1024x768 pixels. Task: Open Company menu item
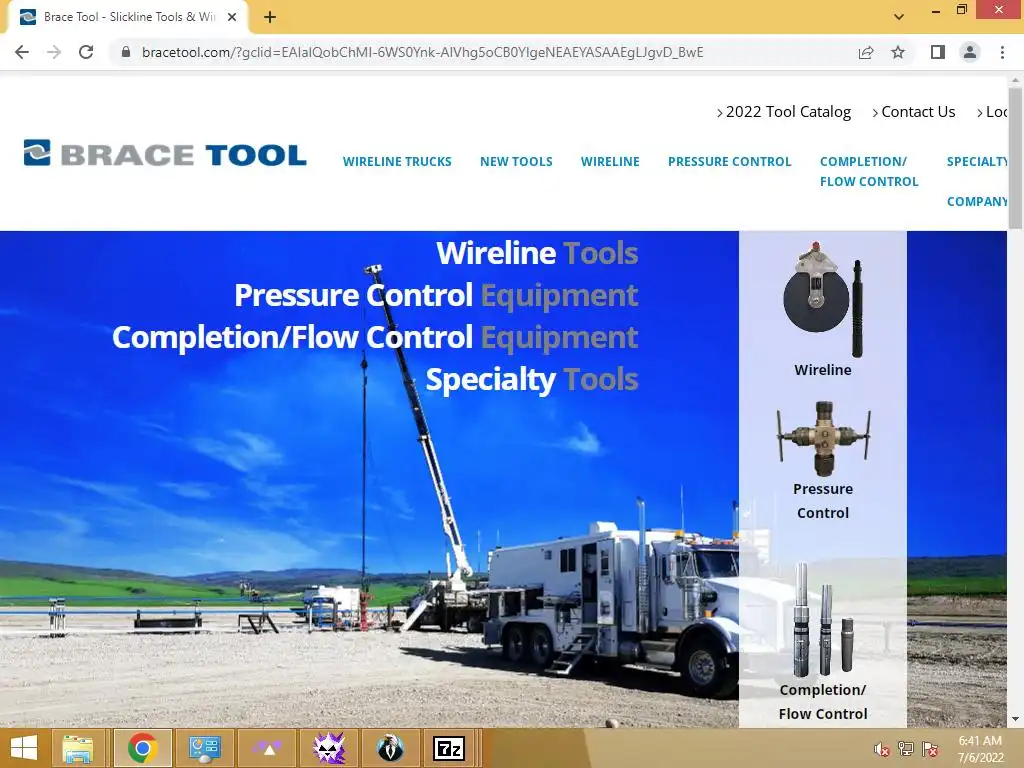coord(977,201)
